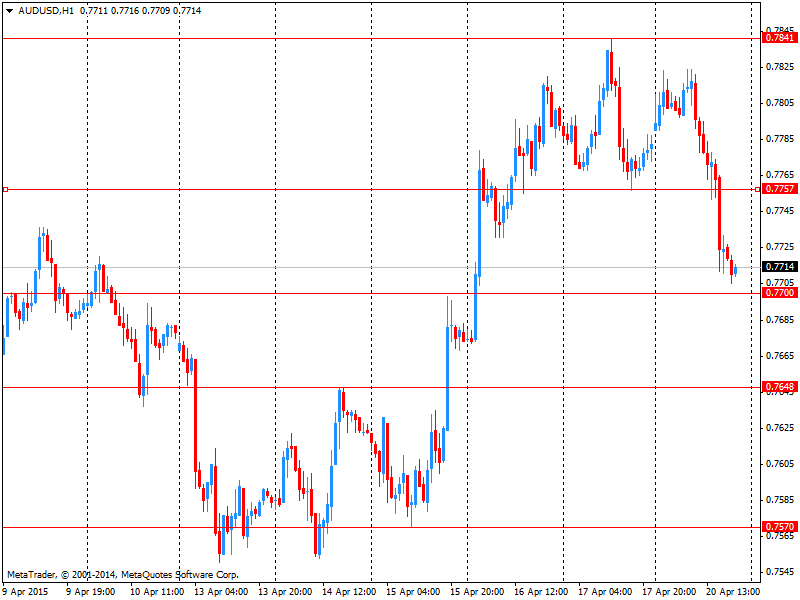Click the 0.7605 price scale value
The image size is (800, 600).
pos(780,464)
